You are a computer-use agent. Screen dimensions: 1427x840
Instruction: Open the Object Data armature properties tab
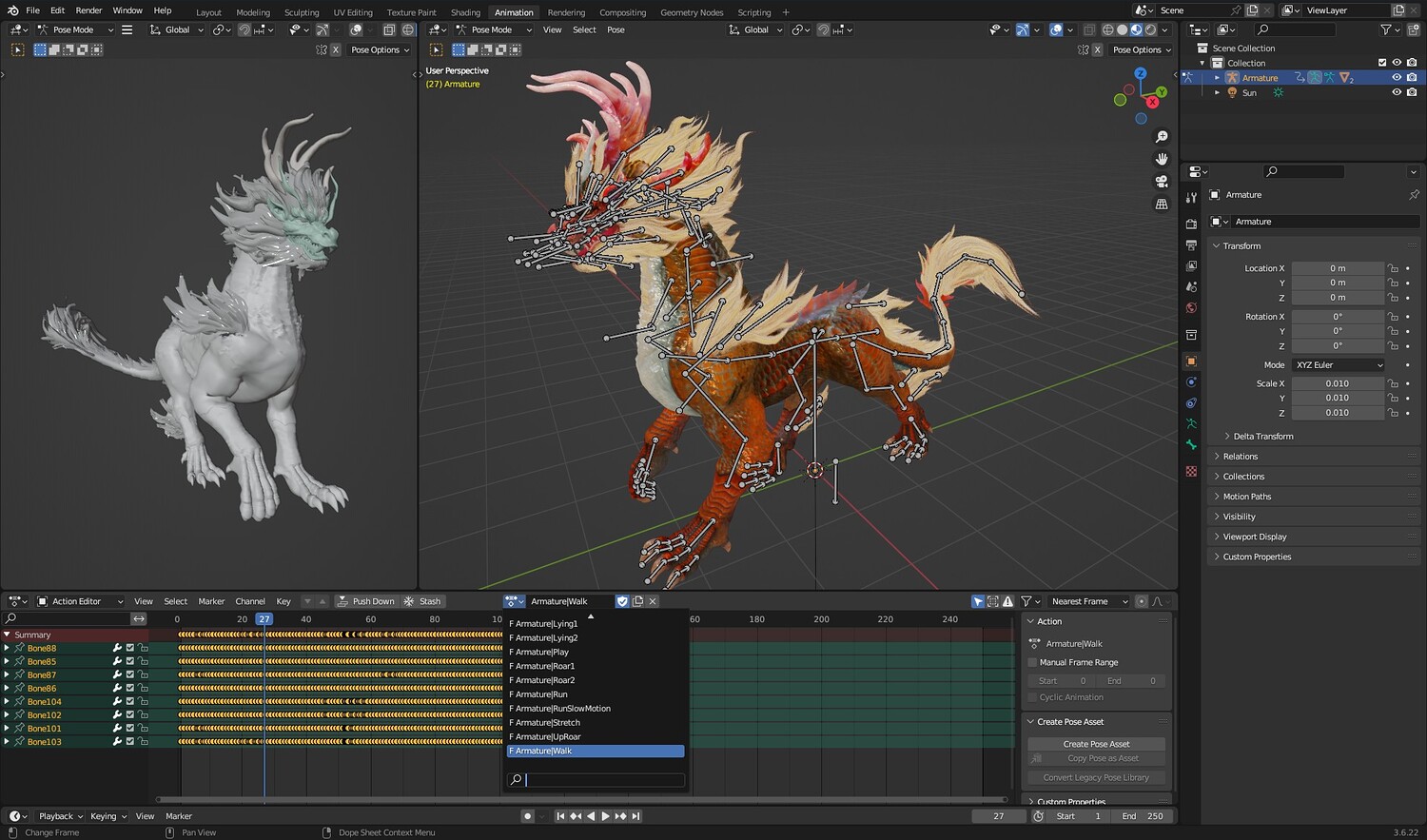pos(1191,423)
